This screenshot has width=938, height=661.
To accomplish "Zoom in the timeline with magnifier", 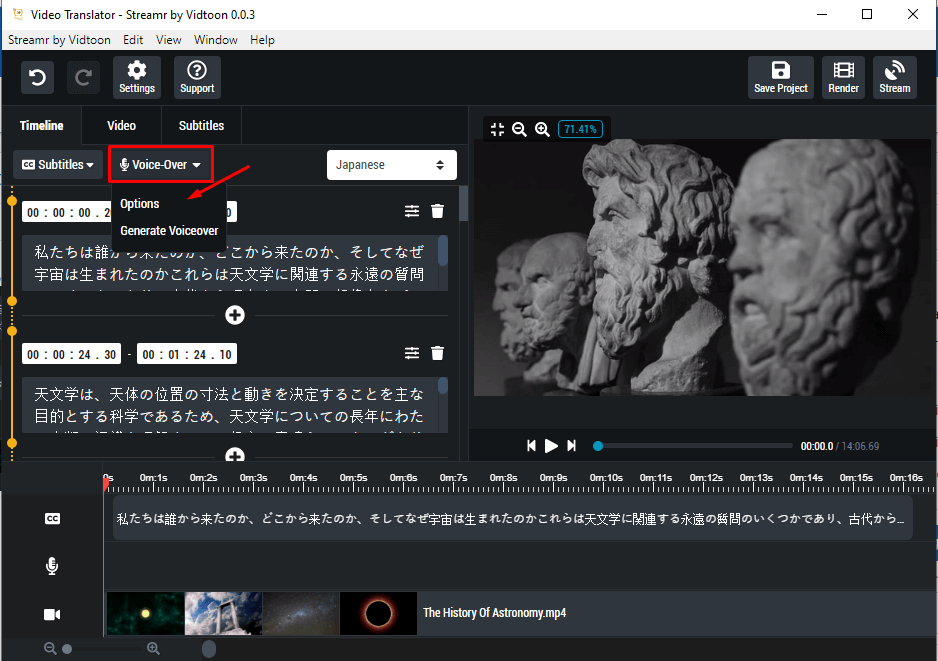I will tap(153, 648).
